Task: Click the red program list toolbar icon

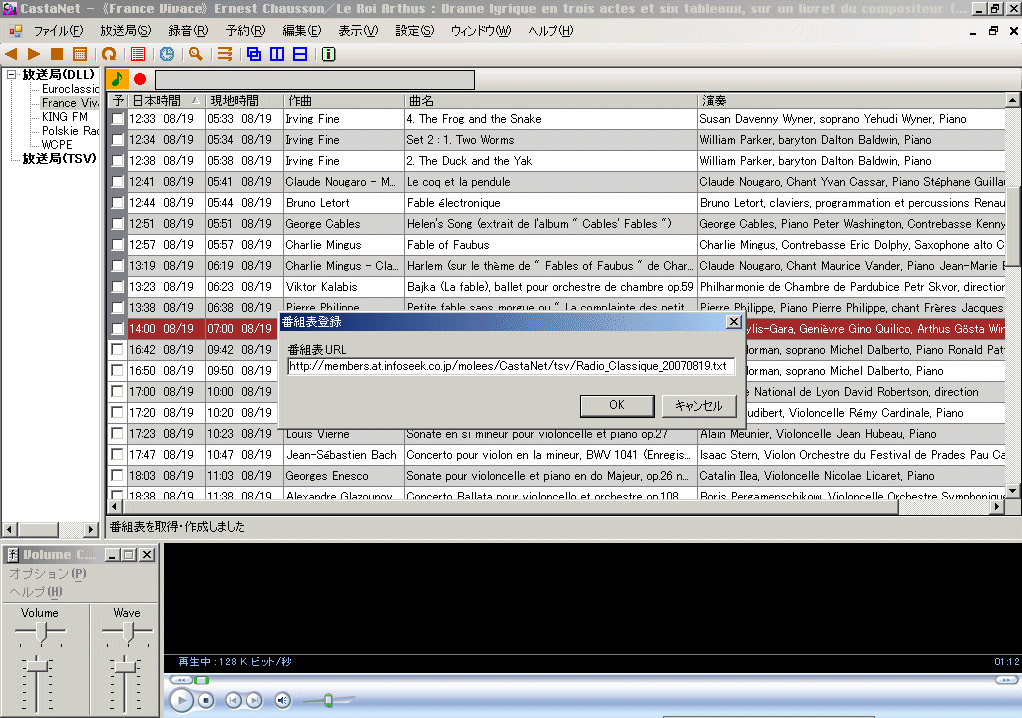Action: (138, 54)
